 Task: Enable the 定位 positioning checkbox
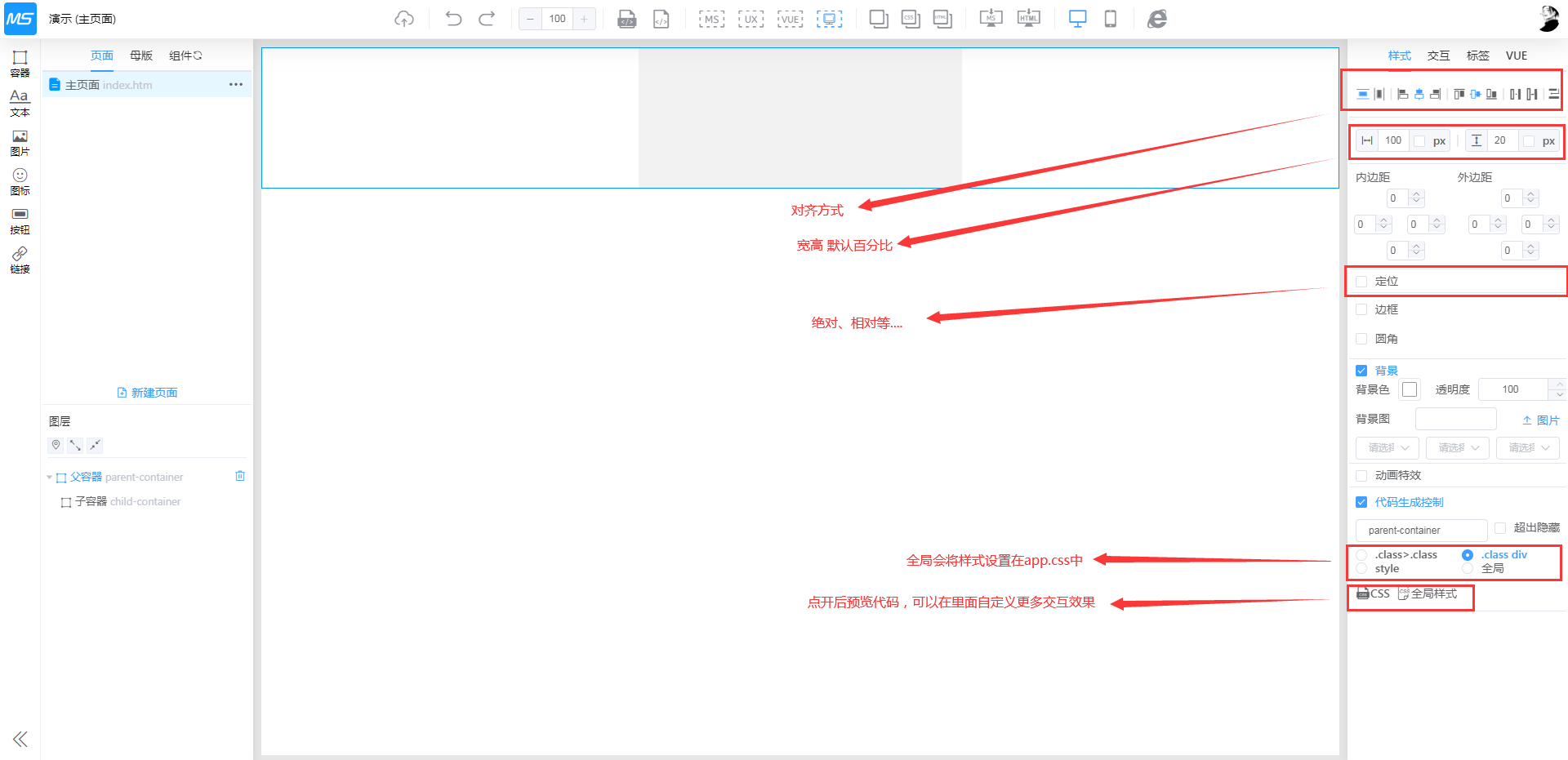pos(1361,282)
